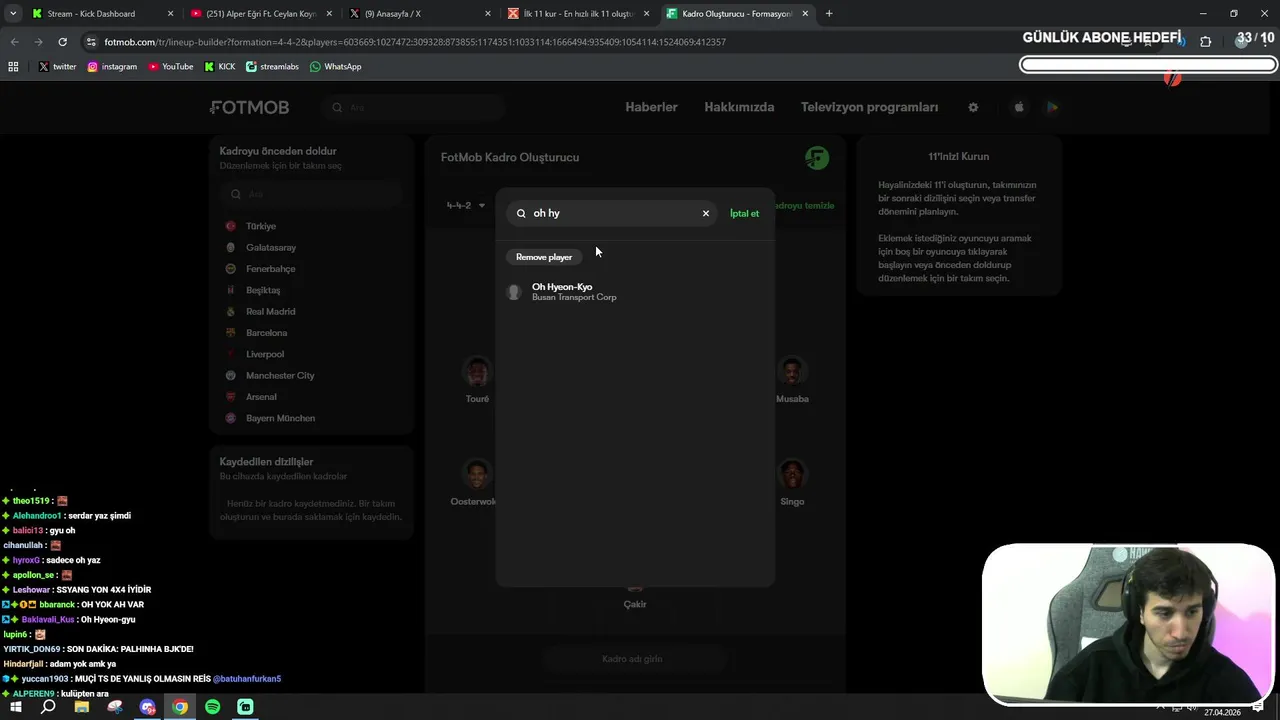
Task: Open Televizyon programları in the header
Action: click(x=869, y=107)
